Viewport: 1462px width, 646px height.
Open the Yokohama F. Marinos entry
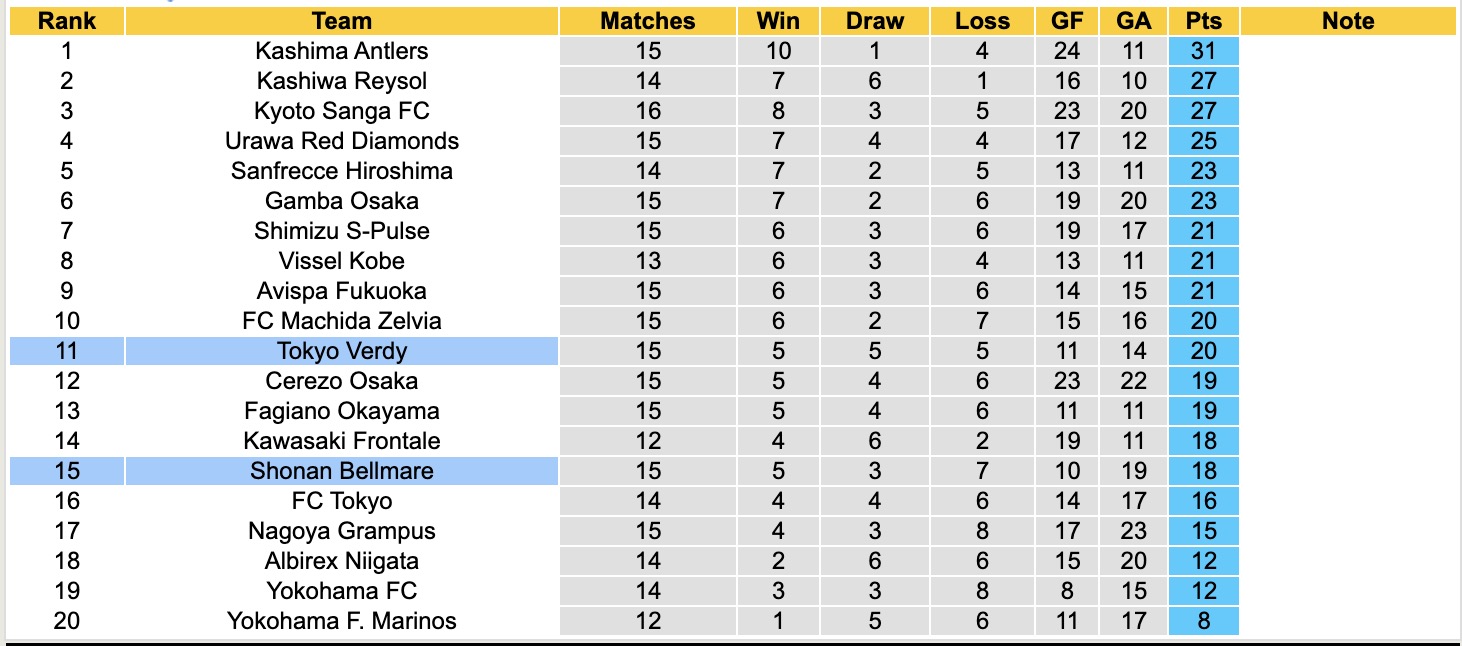coord(341,621)
